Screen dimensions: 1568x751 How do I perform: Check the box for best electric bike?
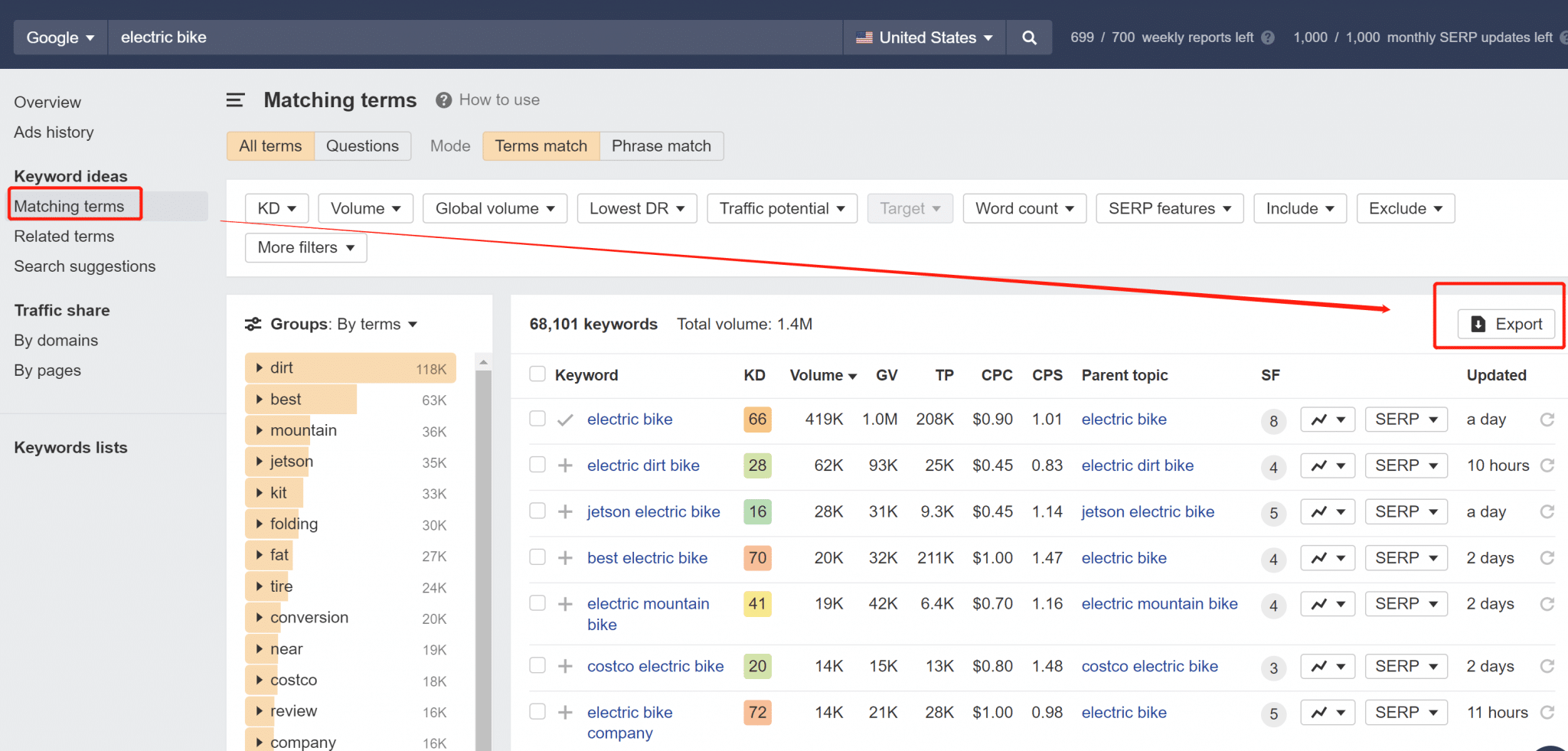537,557
